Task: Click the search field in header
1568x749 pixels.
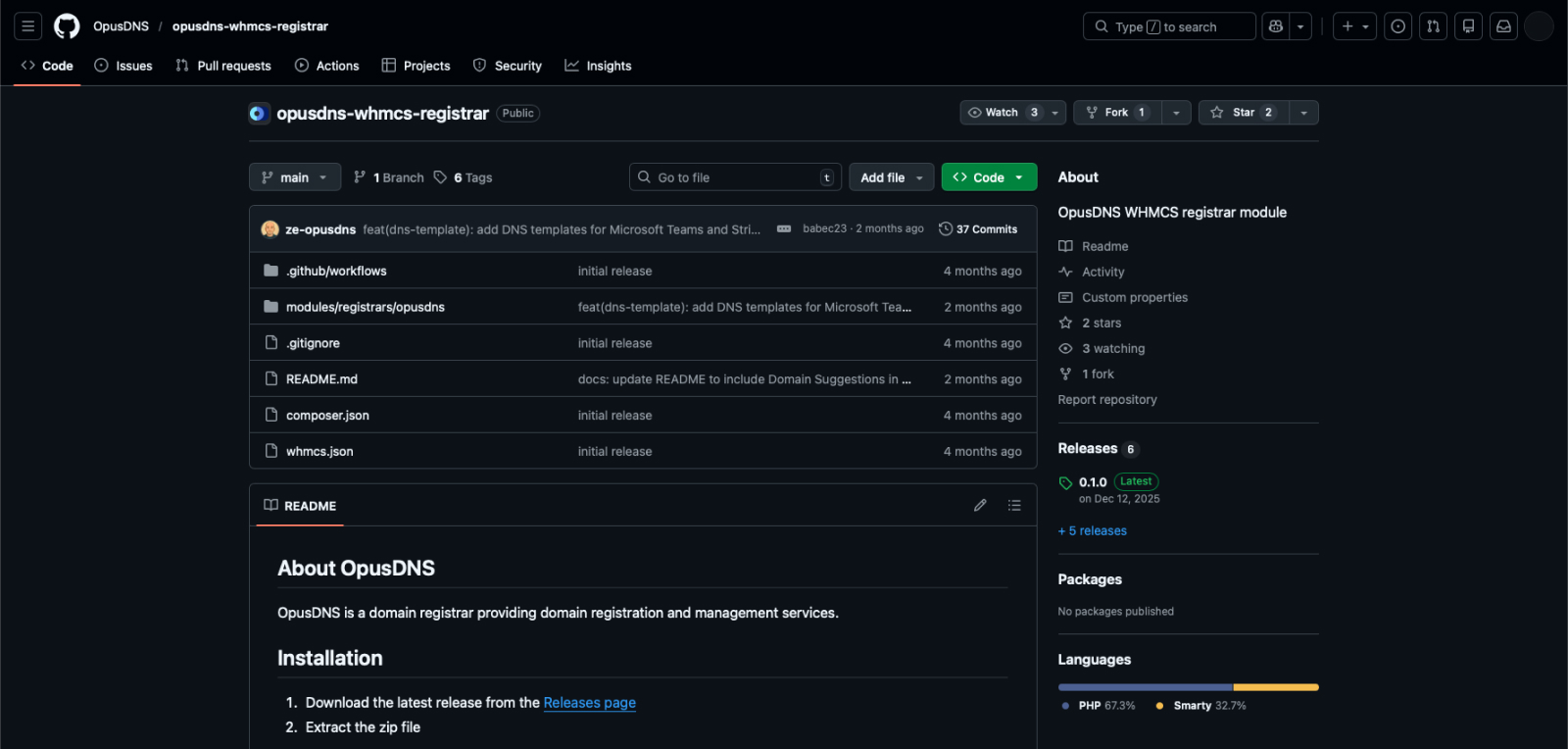Action: (1169, 26)
